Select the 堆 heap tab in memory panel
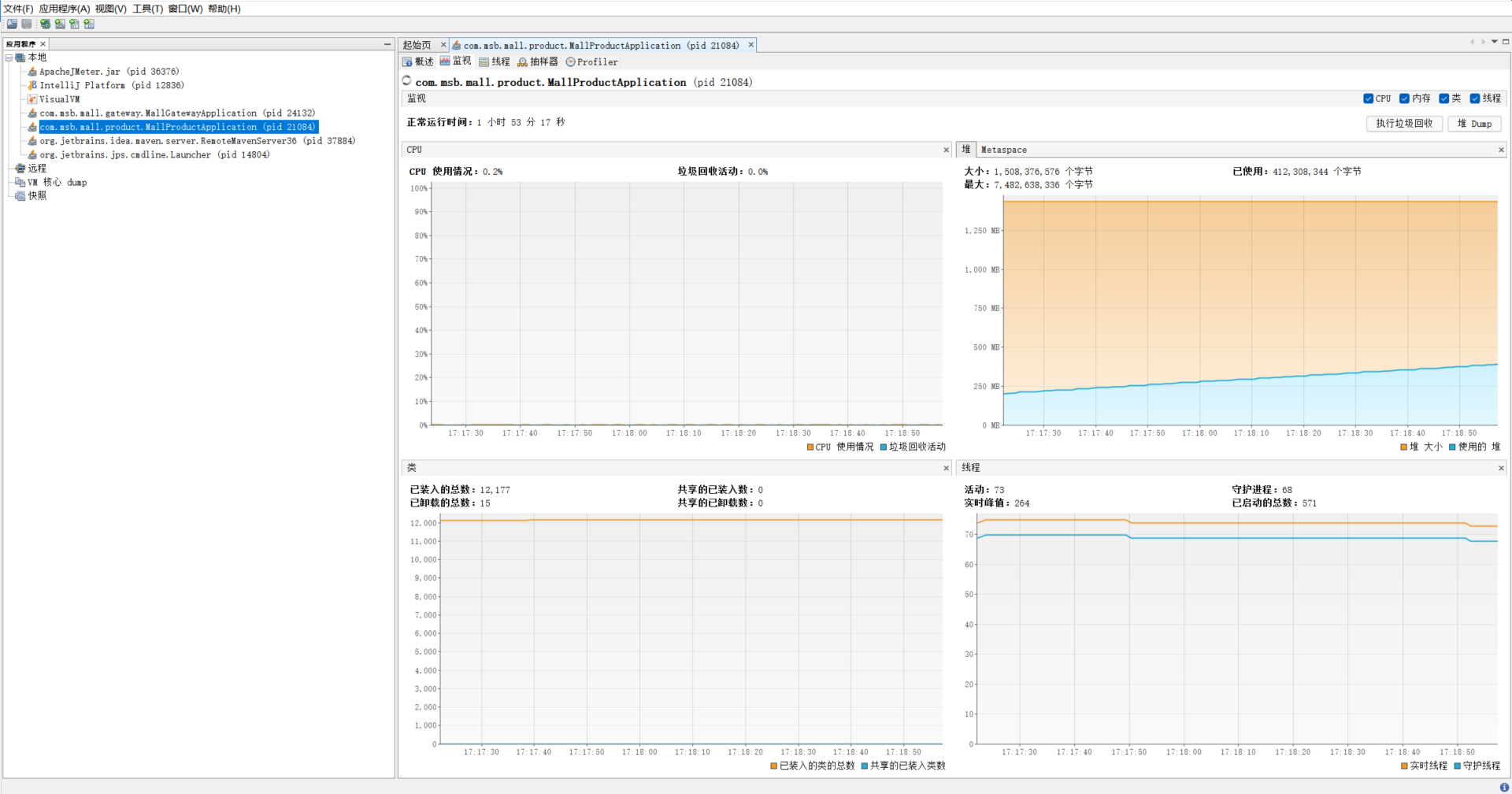 click(966, 149)
